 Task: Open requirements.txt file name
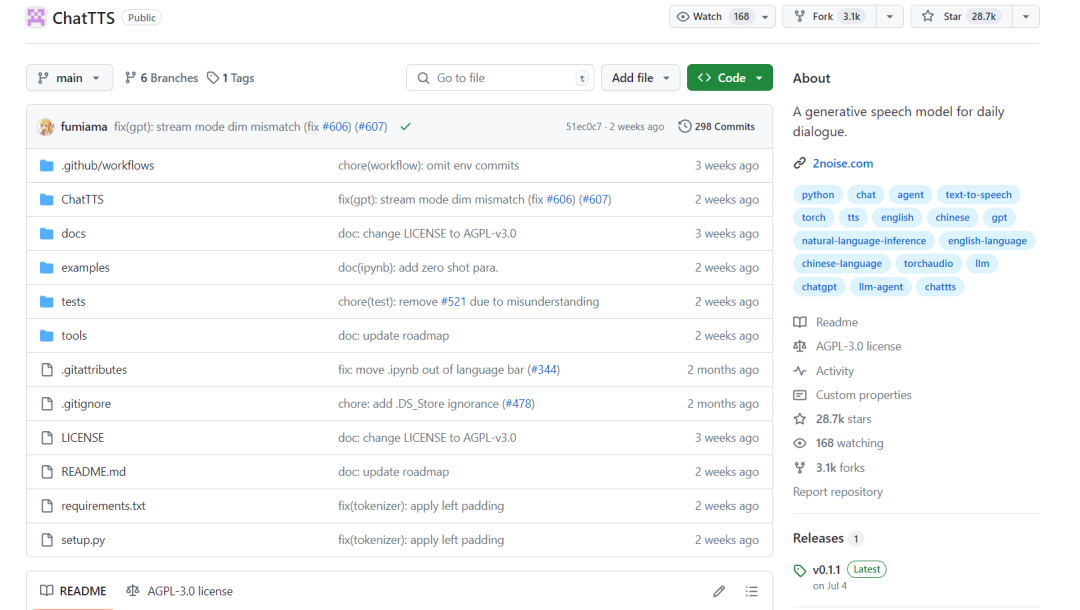[103, 506]
